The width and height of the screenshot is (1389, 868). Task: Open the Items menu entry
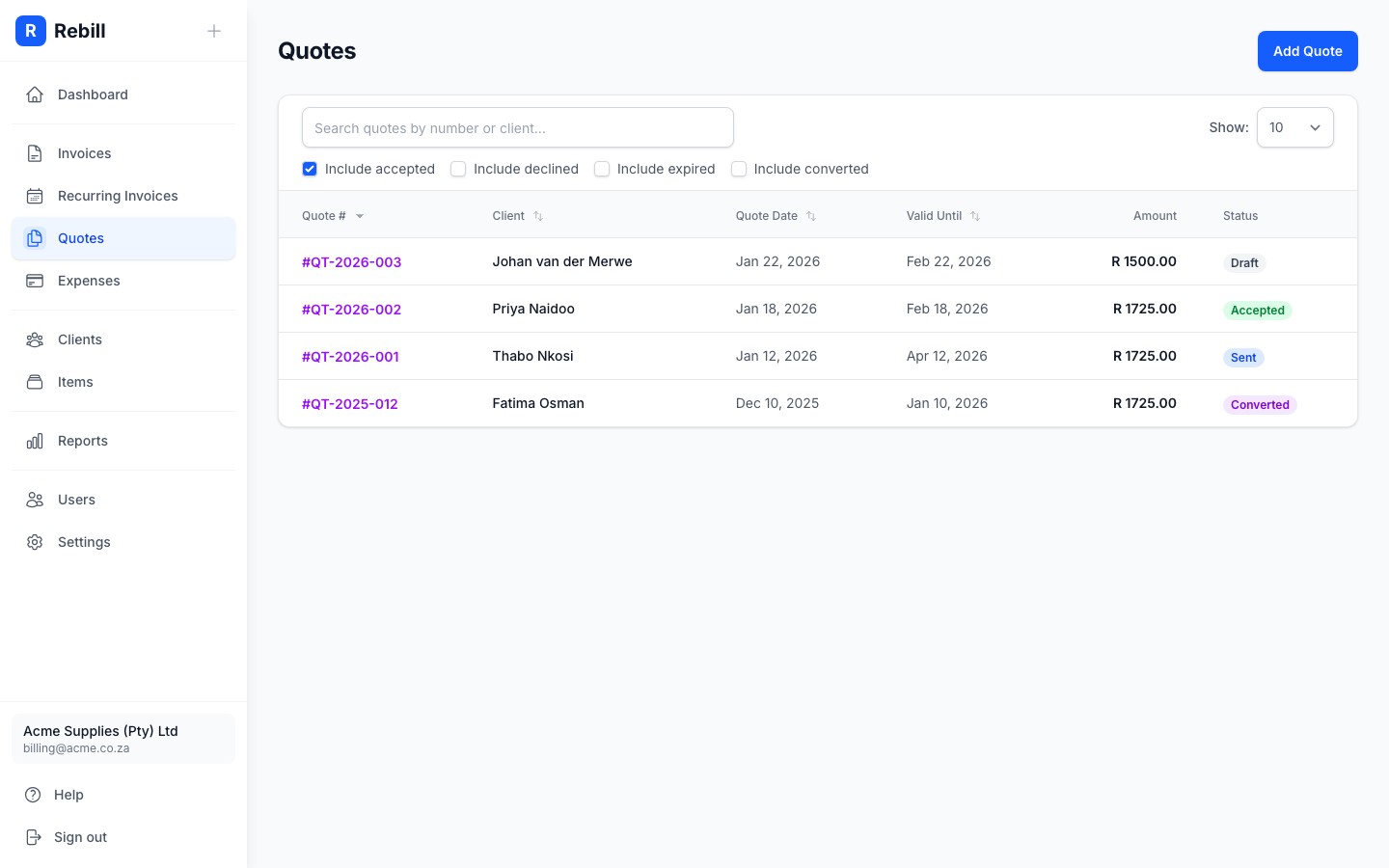tap(75, 381)
